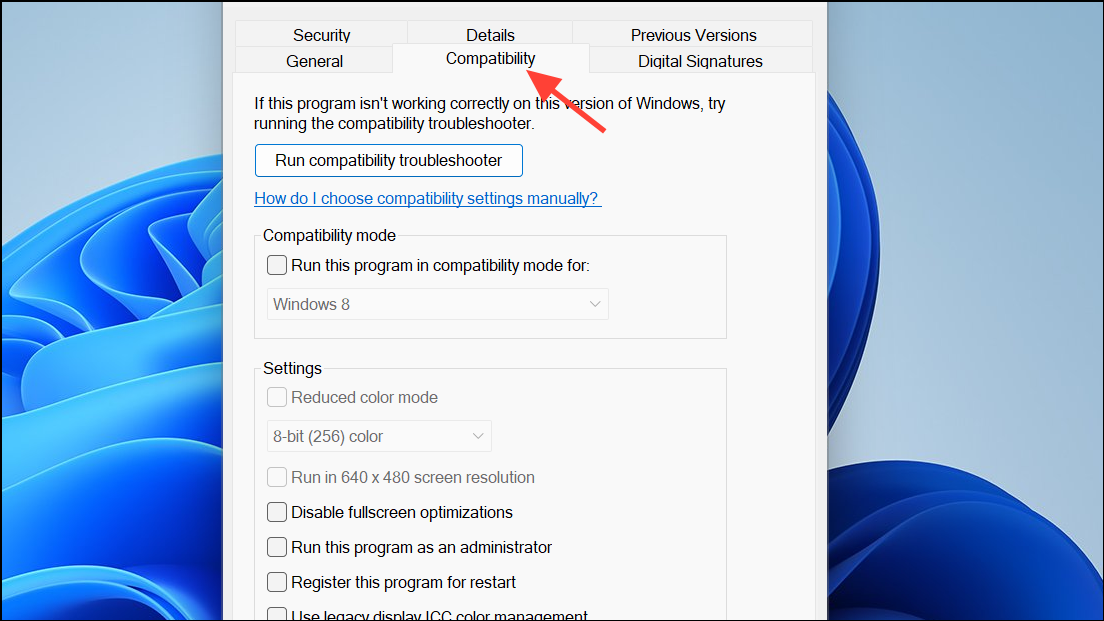Check Register this program for restart

tap(277, 582)
